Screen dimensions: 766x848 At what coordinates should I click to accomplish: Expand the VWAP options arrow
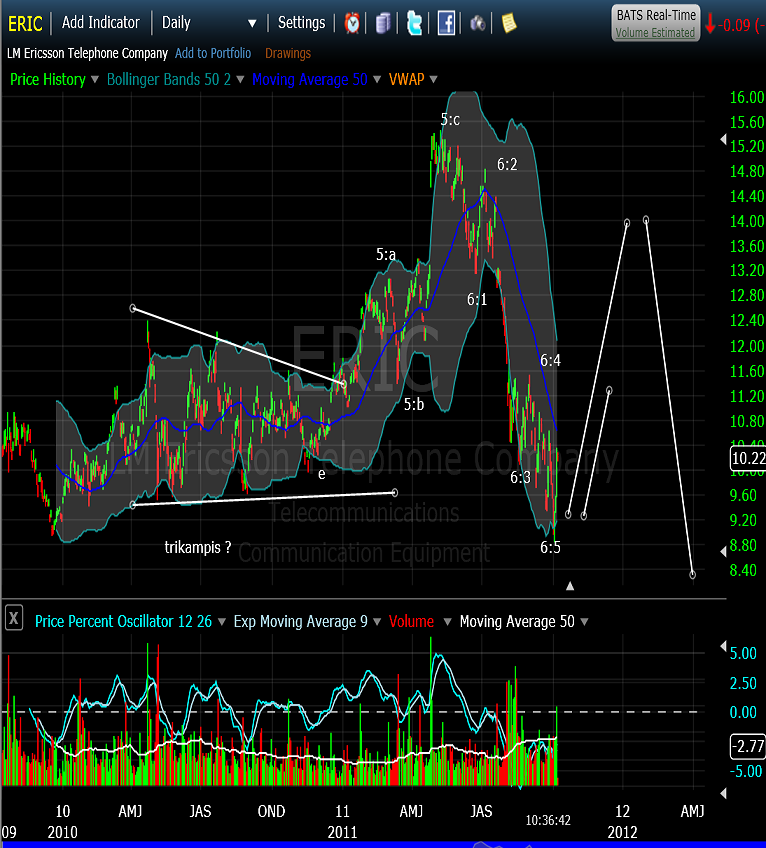click(x=433, y=80)
